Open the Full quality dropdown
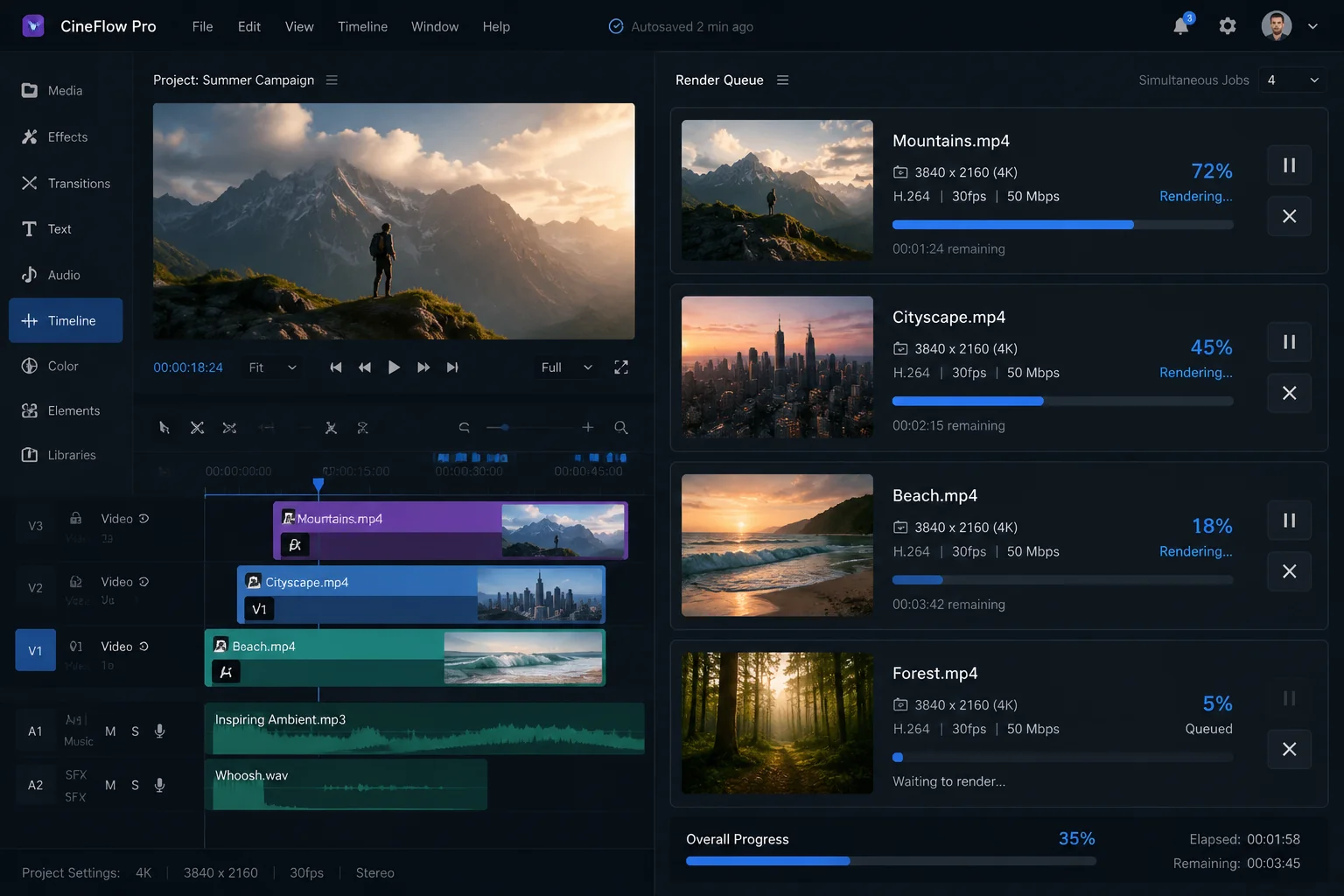This screenshot has height=896, width=1344. click(566, 367)
